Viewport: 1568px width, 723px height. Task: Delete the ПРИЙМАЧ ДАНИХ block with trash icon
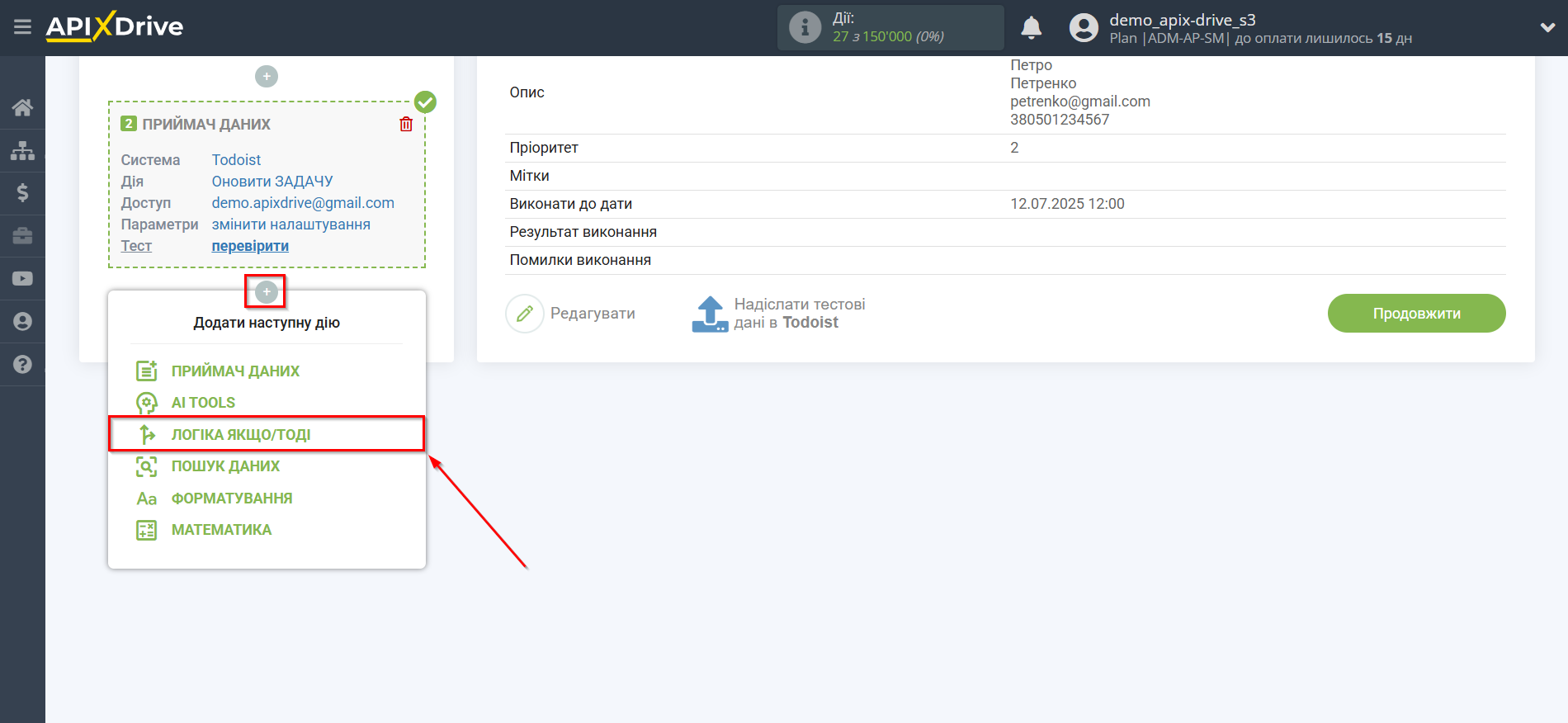point(406,124)
